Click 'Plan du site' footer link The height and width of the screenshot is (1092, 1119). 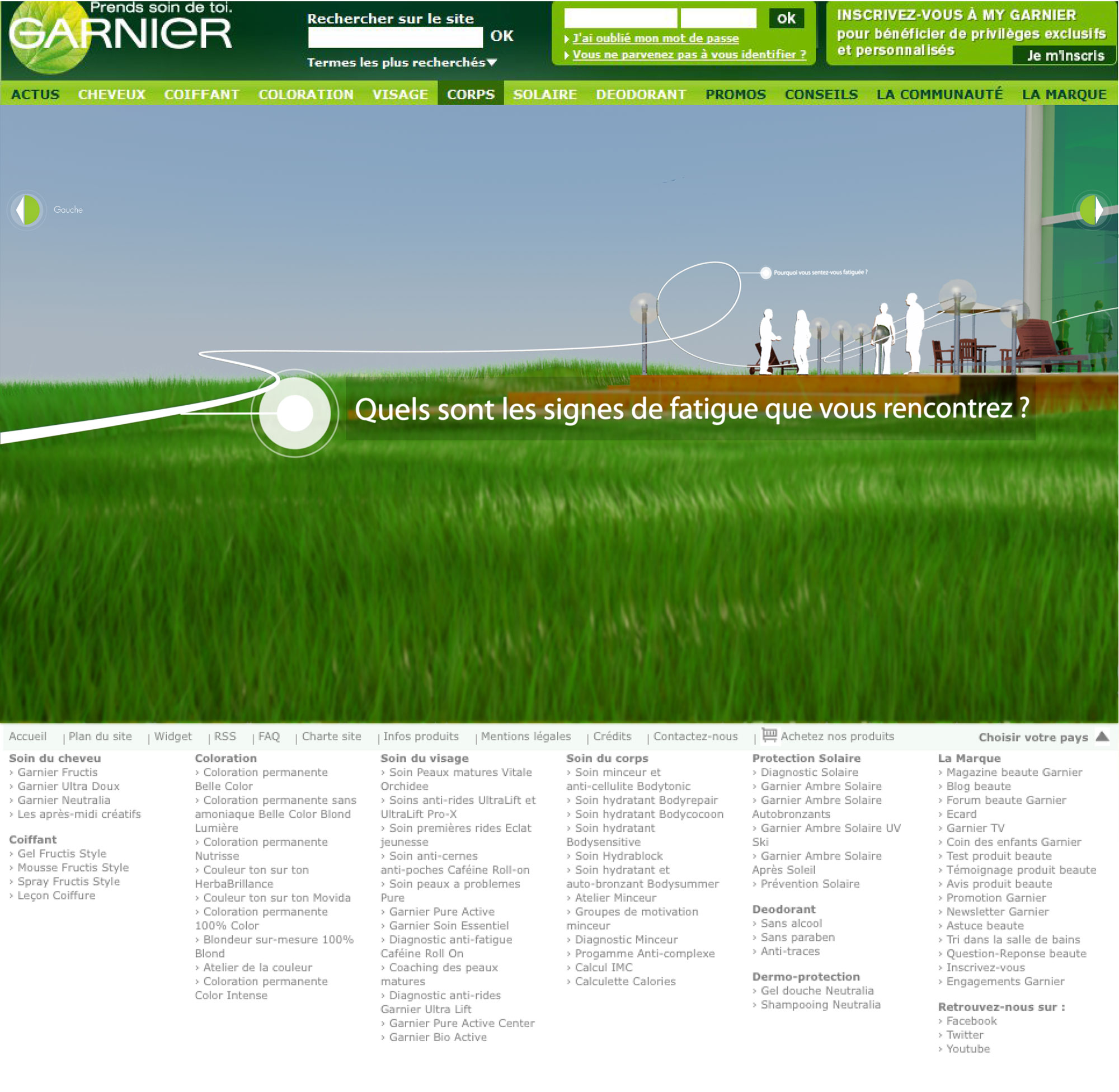[100, 736]
